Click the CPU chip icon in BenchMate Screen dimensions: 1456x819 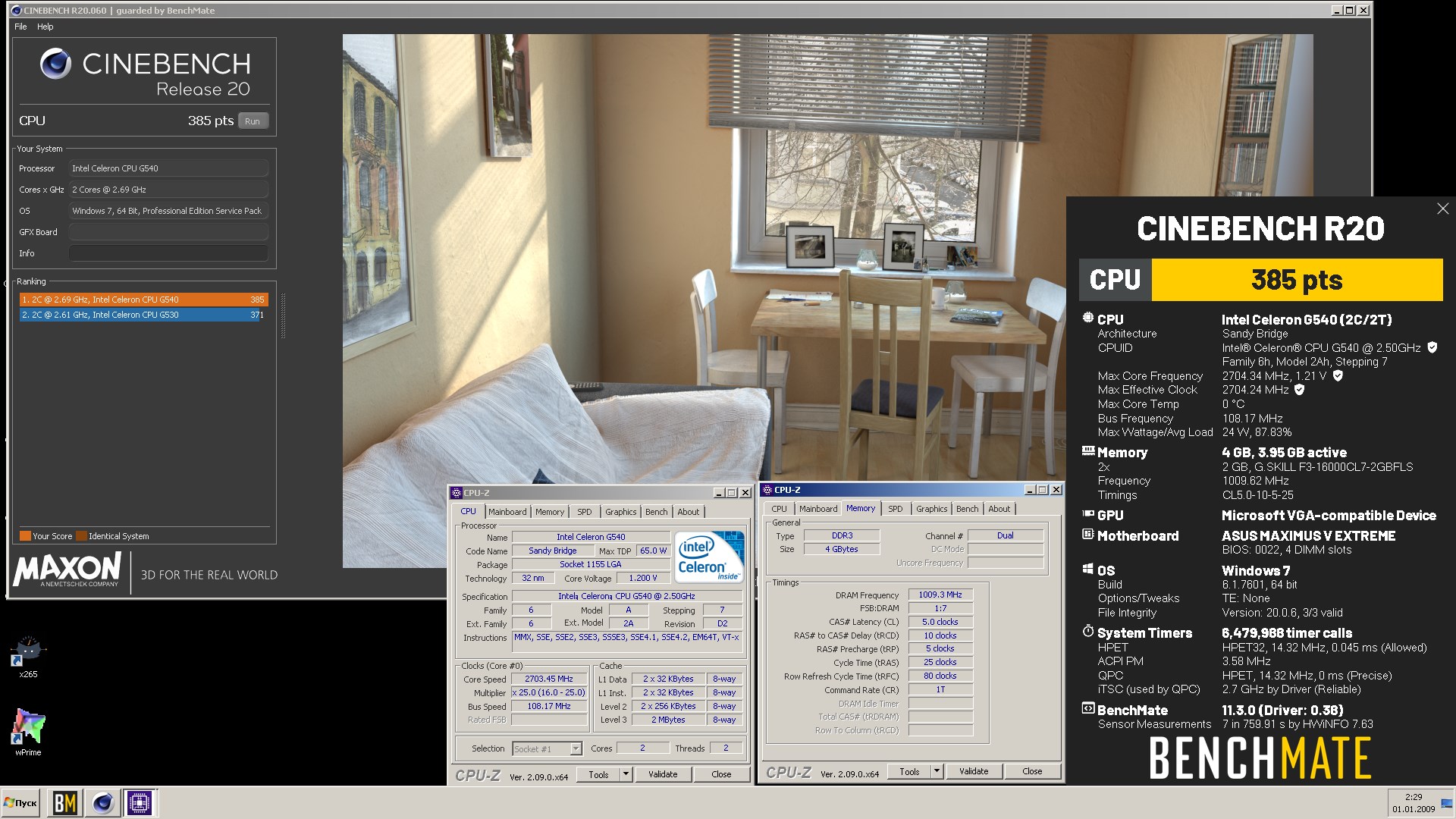tap(1087, 318)
